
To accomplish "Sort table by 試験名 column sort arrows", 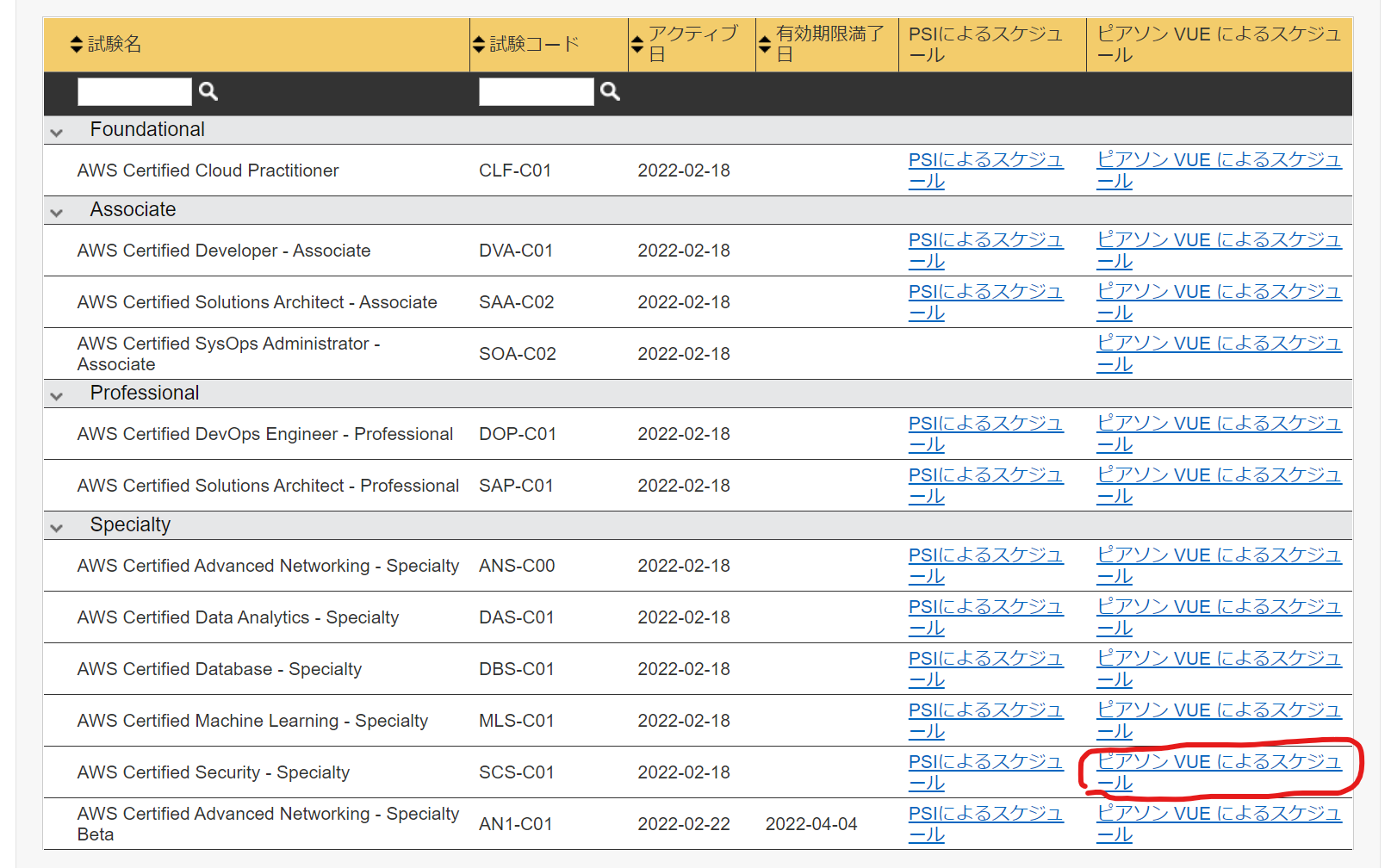I will click(77, 44).
